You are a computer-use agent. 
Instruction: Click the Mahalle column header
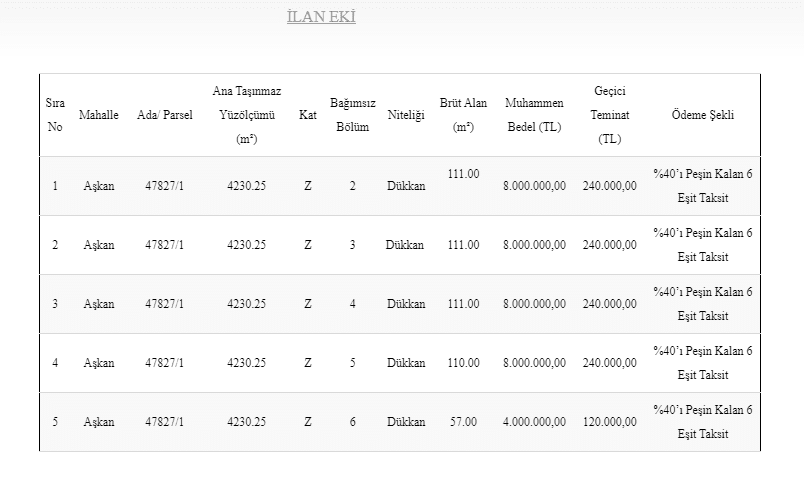pos(99,115)
